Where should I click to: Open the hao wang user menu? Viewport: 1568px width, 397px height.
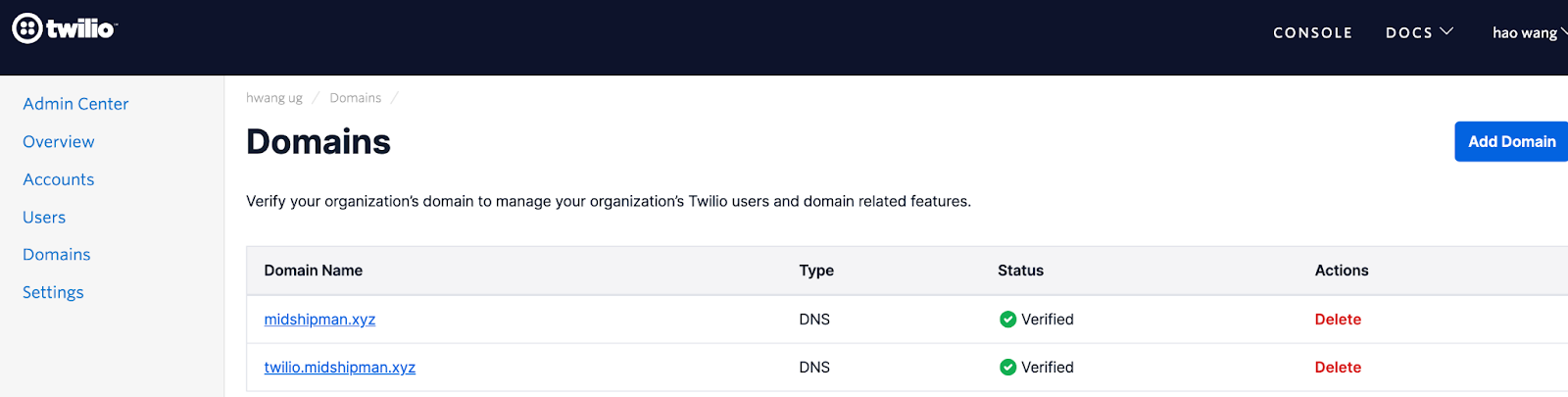point(1527,32)
